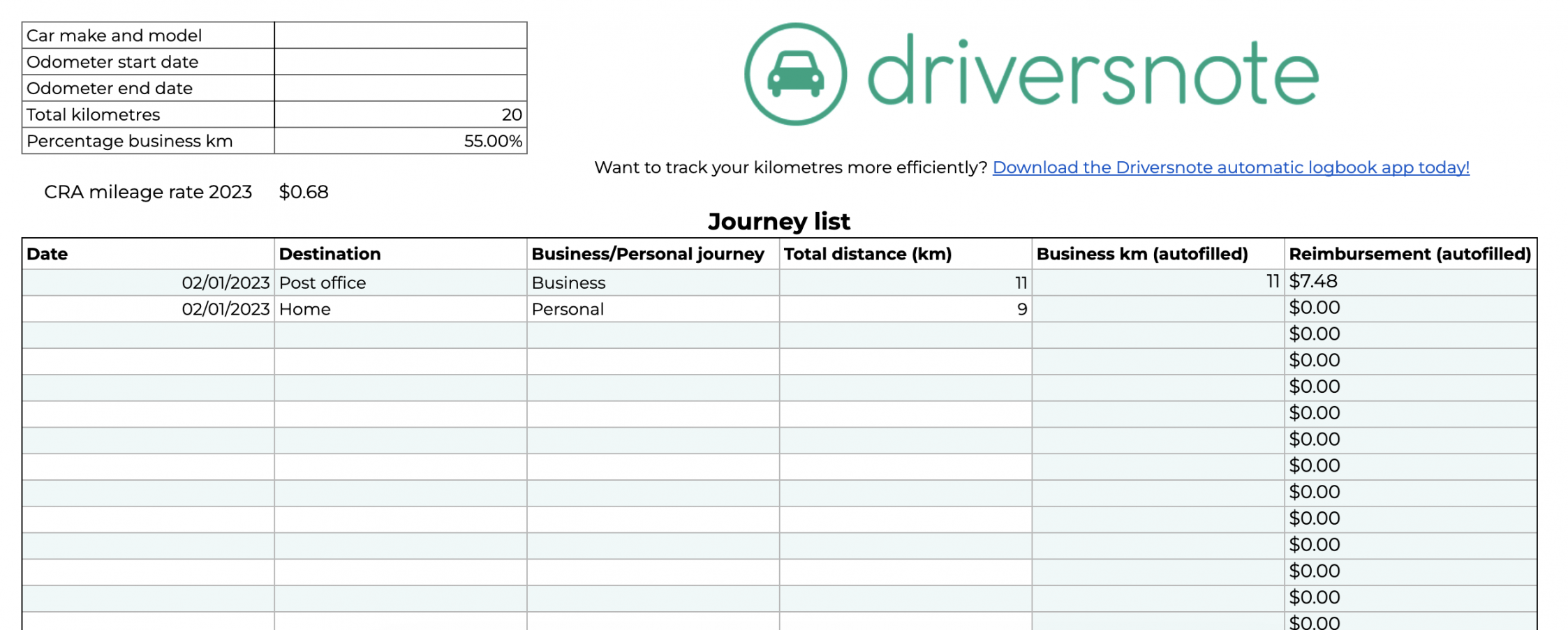
Task: Select the date cell in the Home row
Action: click(x=148, y=309)
